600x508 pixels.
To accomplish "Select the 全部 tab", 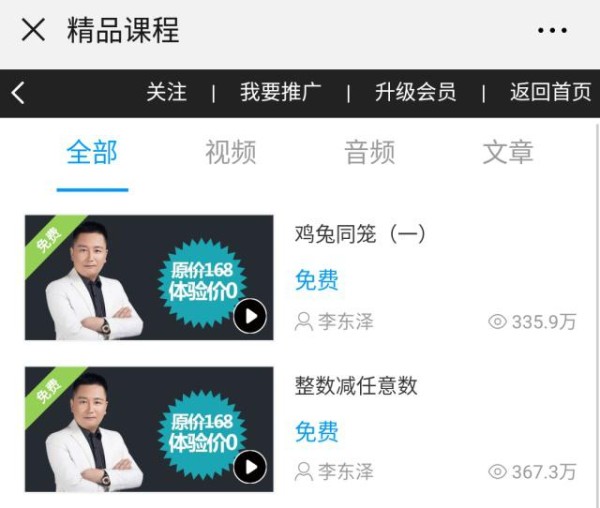I will tap(92, 152).
